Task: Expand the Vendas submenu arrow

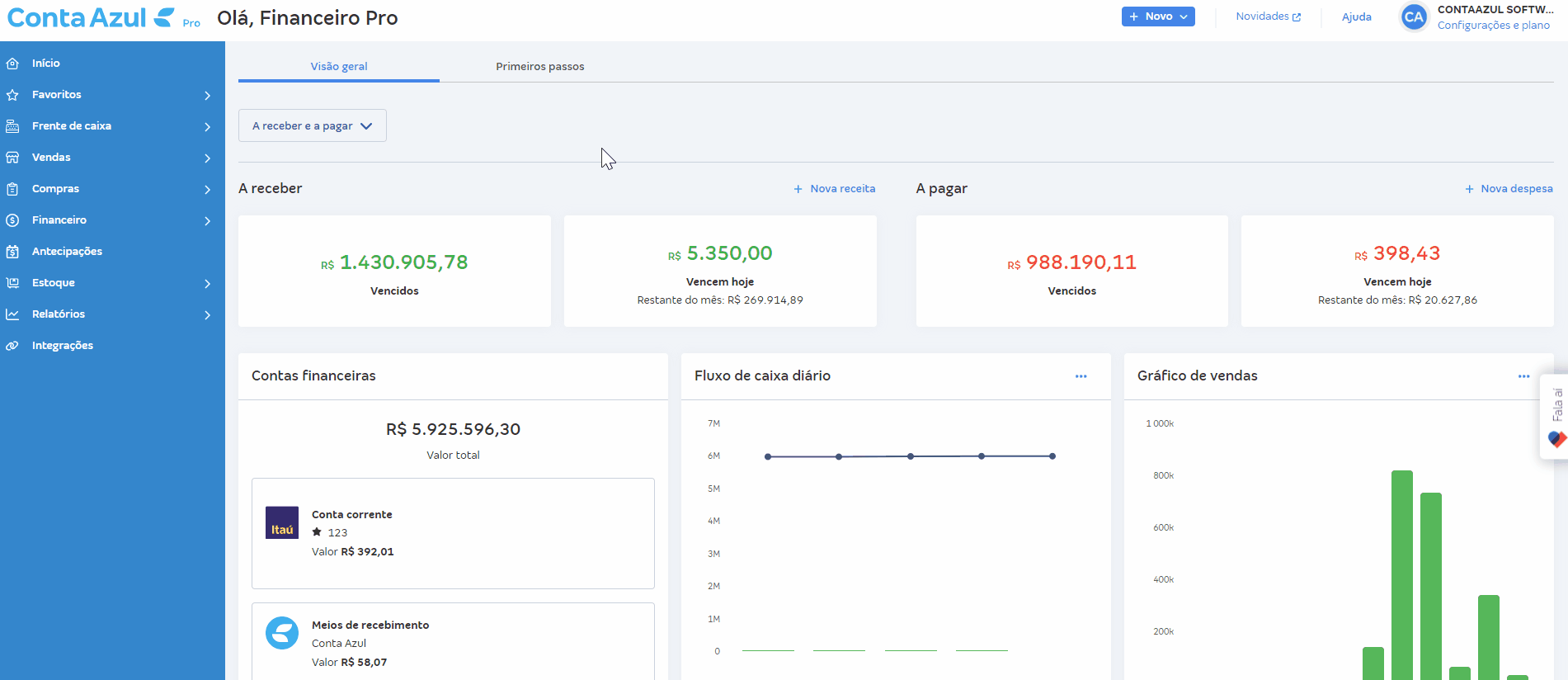Action: [207, 158]
